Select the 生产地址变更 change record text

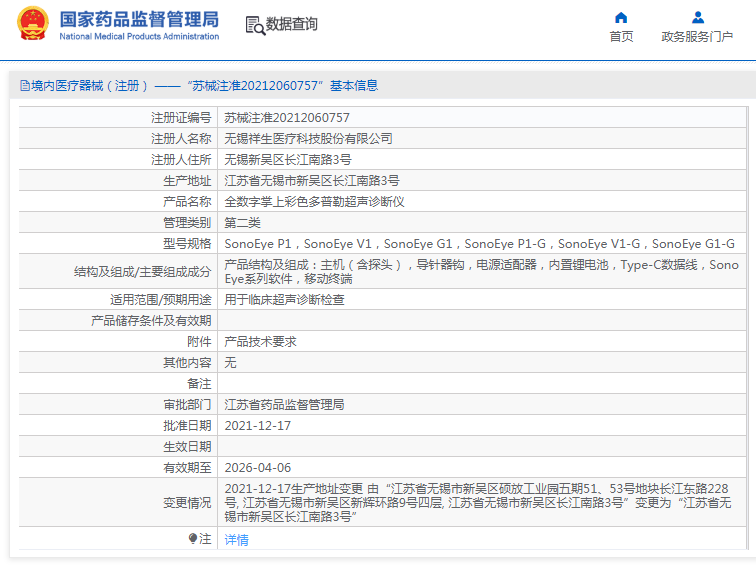click(478, 502)
